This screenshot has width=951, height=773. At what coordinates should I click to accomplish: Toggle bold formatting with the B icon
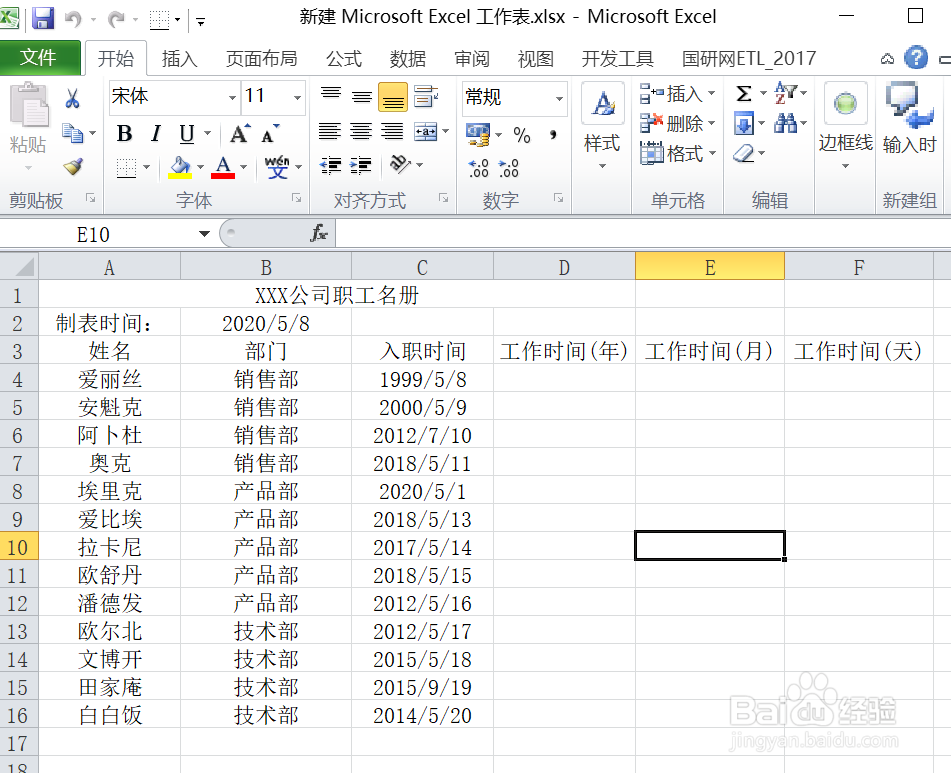tap(123, 133)
